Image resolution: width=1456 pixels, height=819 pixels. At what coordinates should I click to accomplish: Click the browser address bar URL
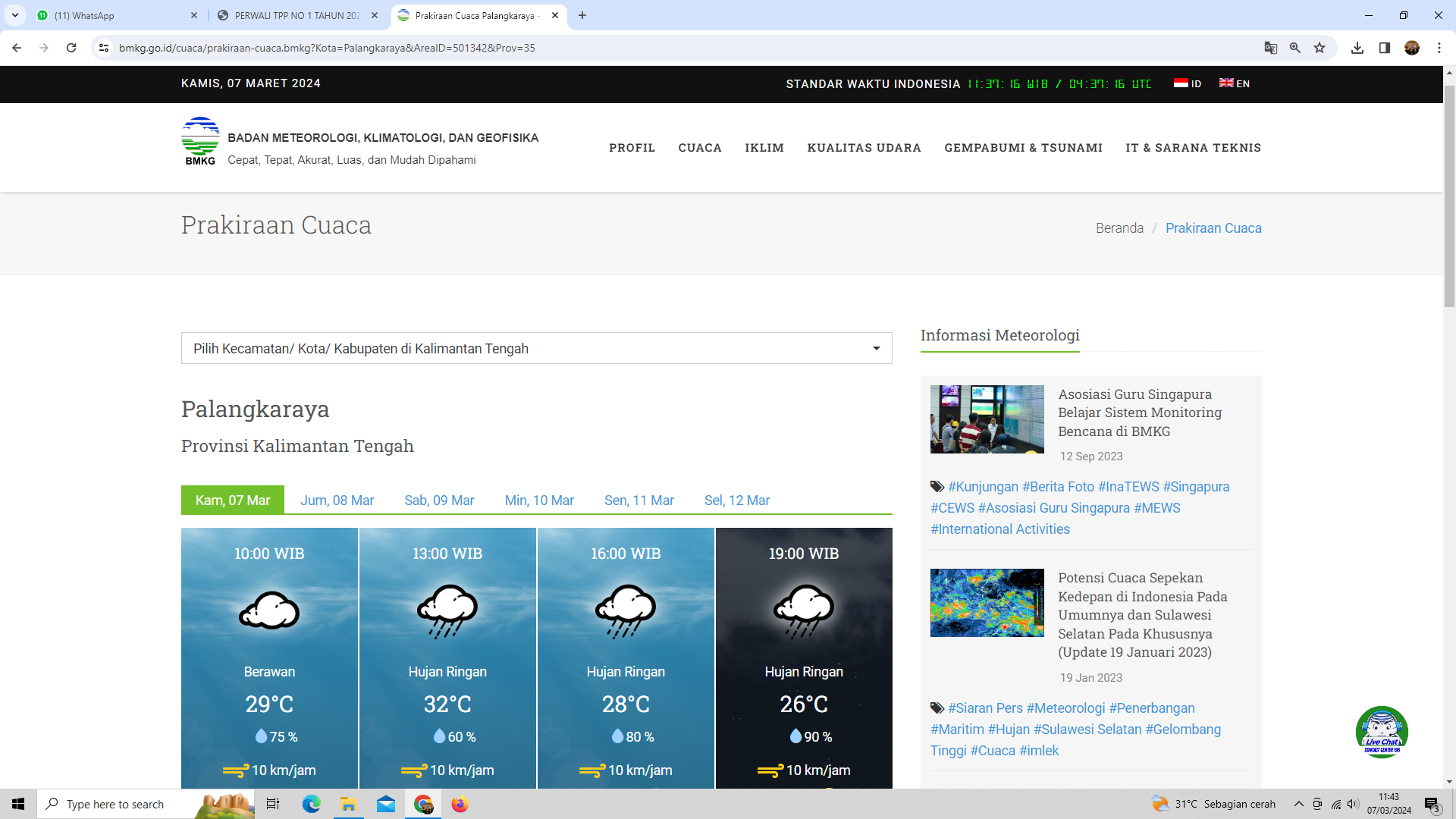pyautogui.click(x=327, y=48)
